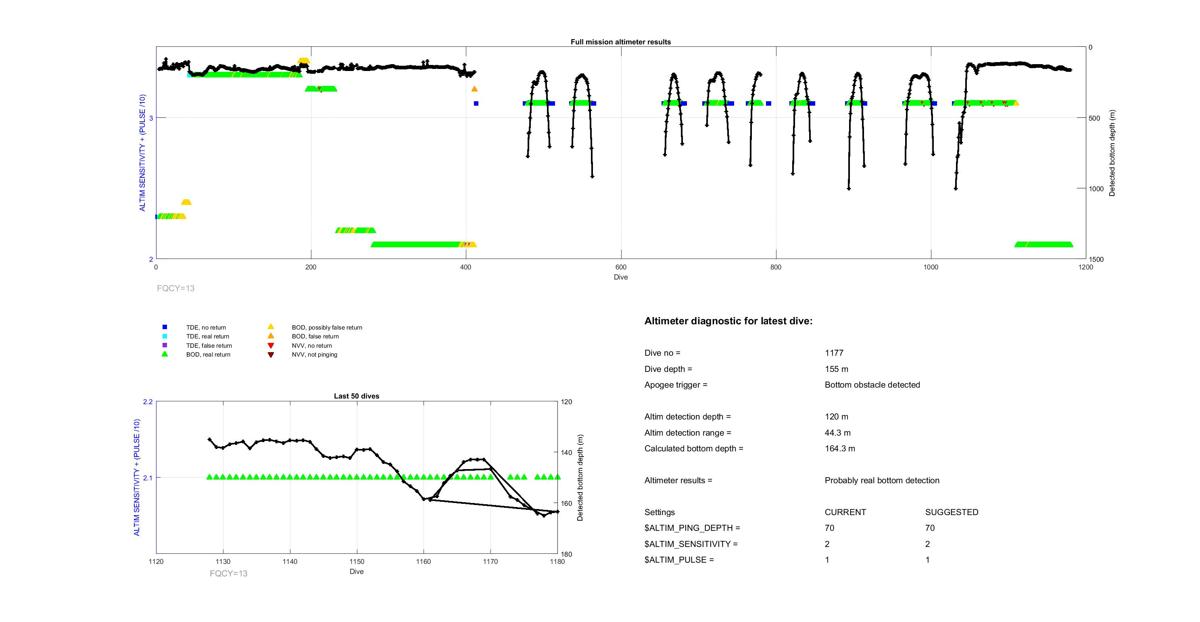Click the 'Altimeter results =' label
1200x622 pixels.
(x=679, y=481)
